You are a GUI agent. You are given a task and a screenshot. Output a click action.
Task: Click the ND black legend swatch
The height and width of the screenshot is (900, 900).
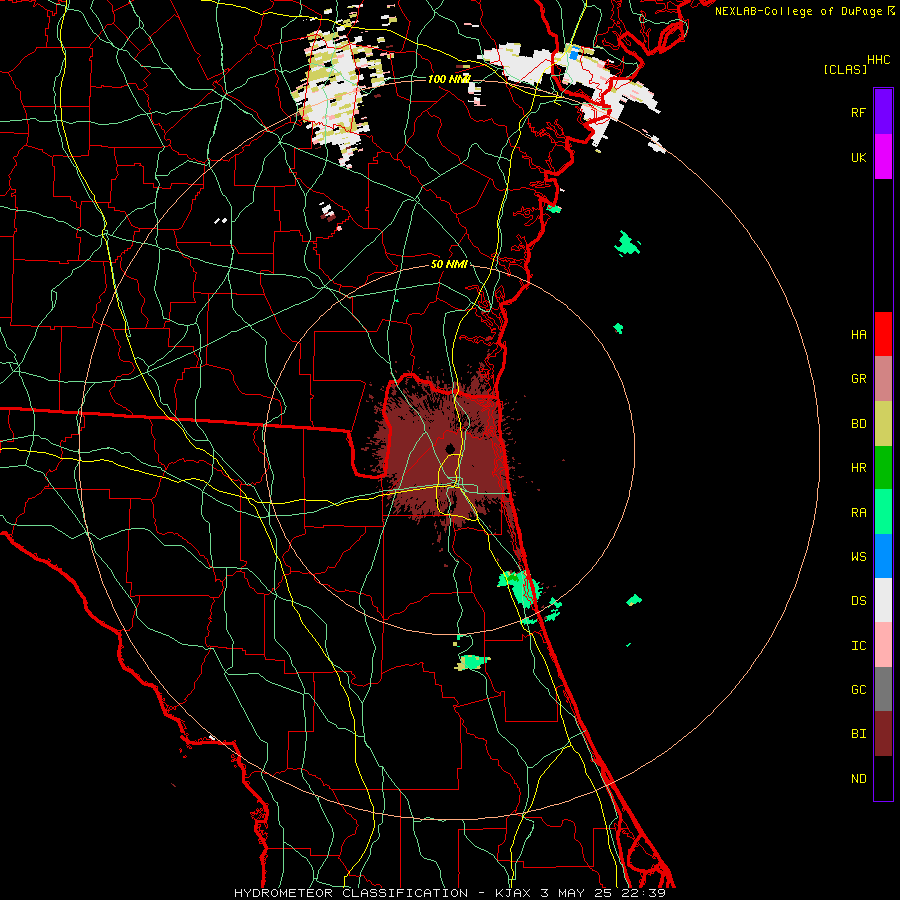(883, 778)
